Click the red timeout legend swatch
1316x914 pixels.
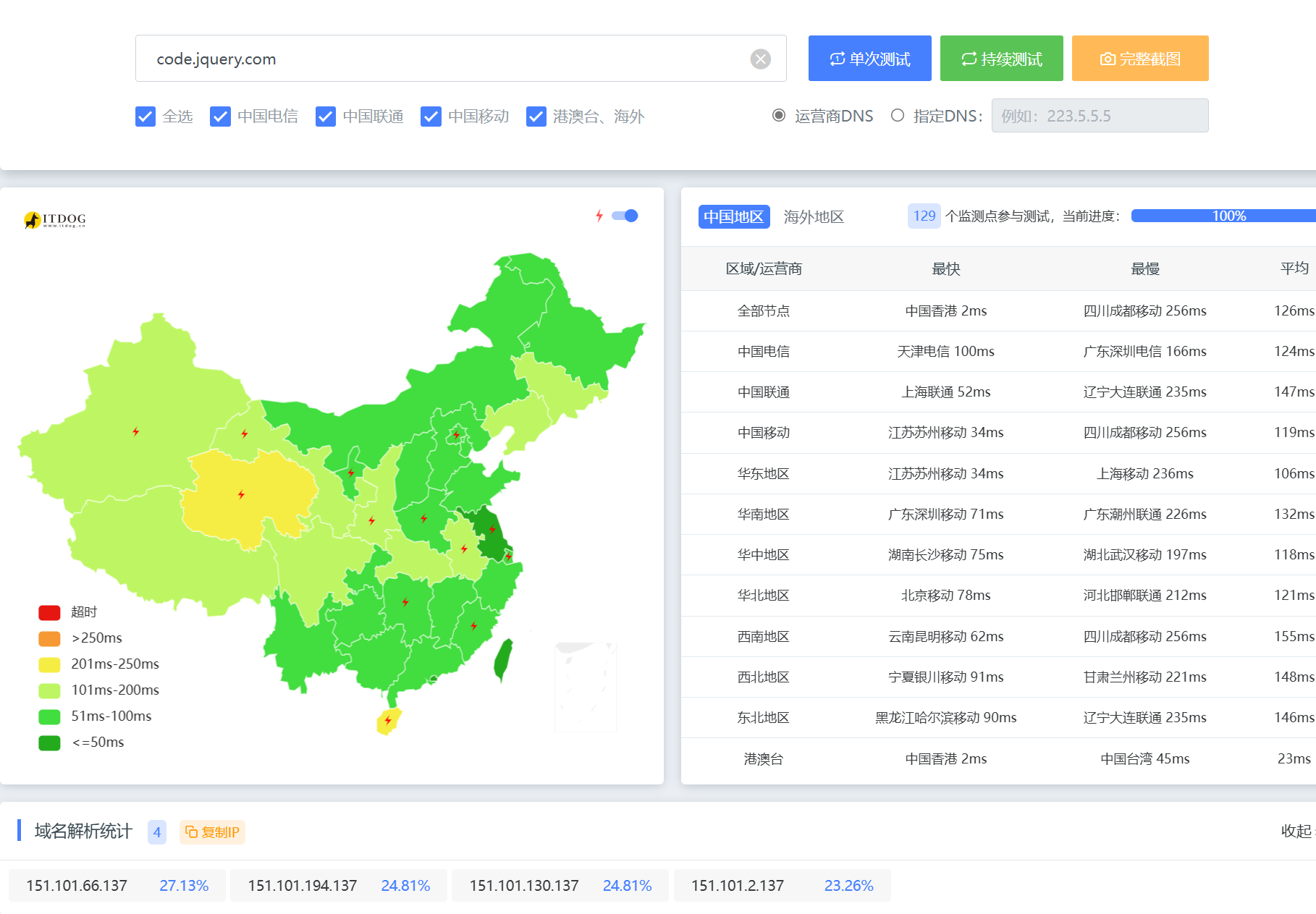pos(49,612)
